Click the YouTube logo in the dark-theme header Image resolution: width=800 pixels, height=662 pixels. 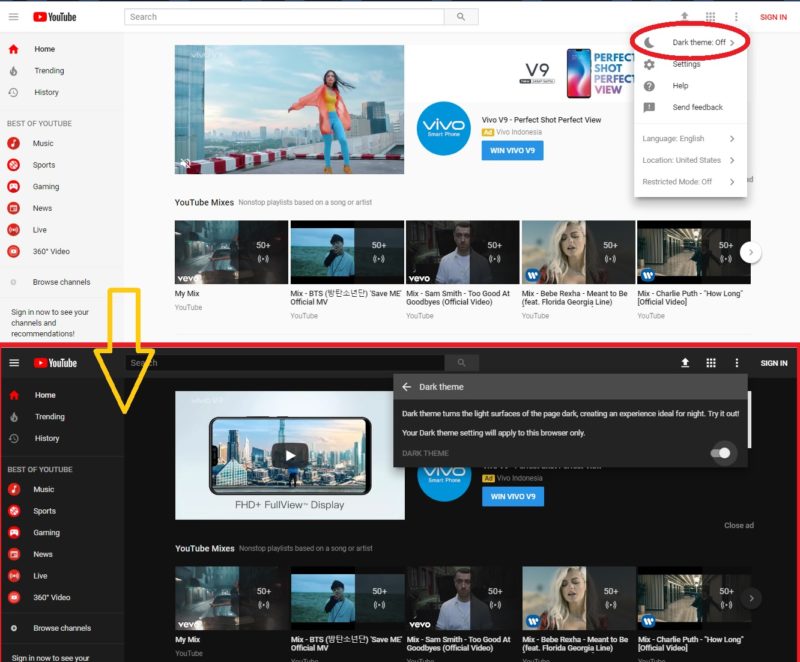pos(55,363)
